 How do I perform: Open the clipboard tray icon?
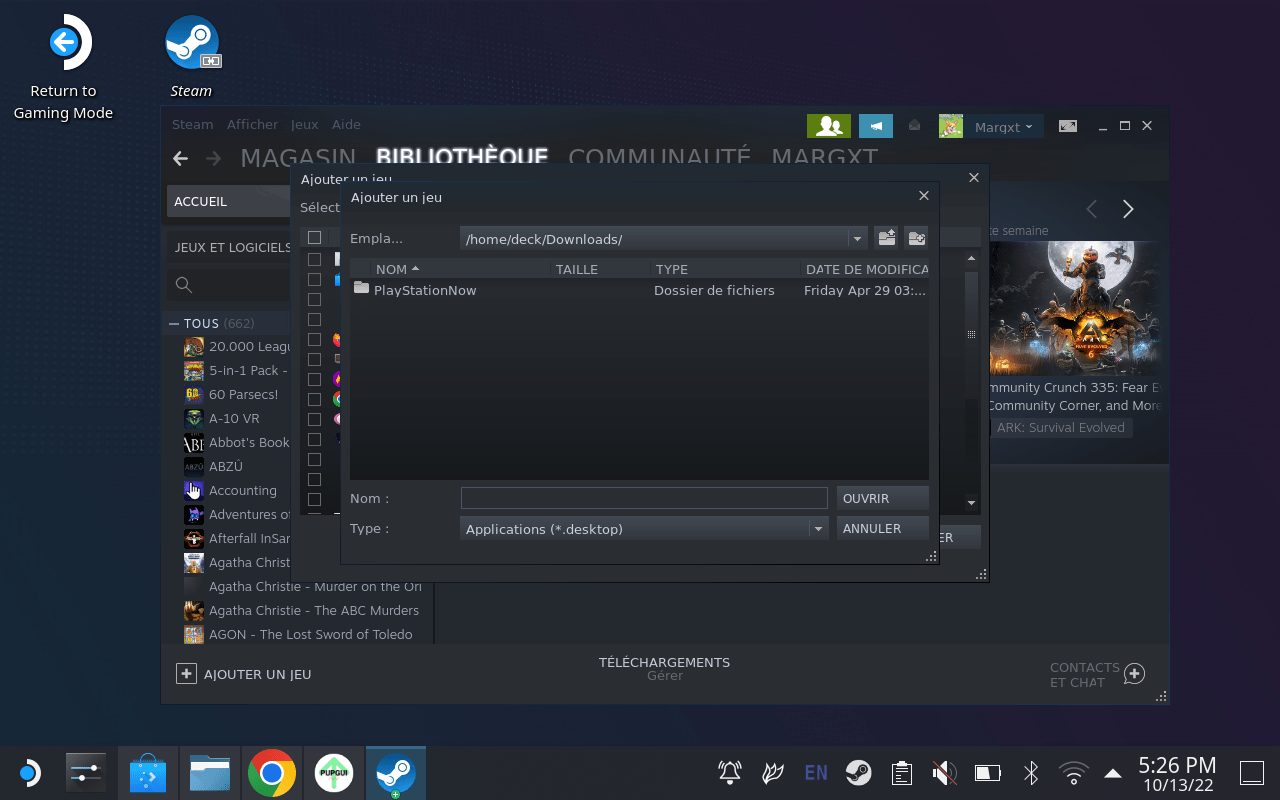(902, 772)
